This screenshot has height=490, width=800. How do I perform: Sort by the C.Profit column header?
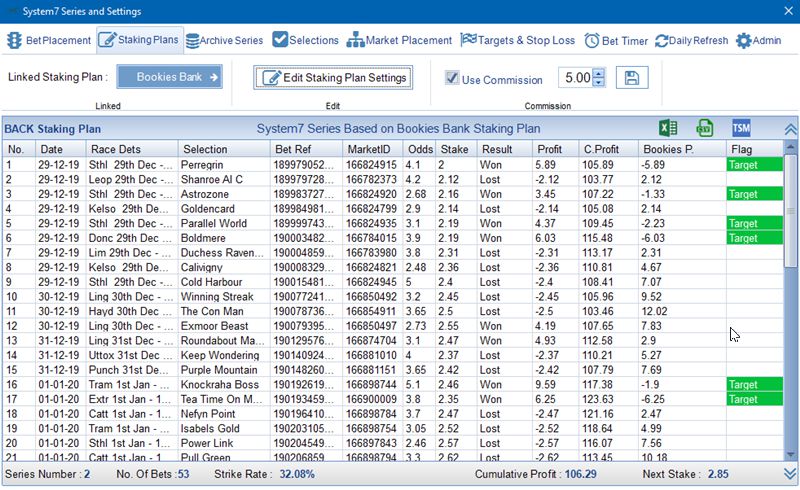(x=609, y=149)
